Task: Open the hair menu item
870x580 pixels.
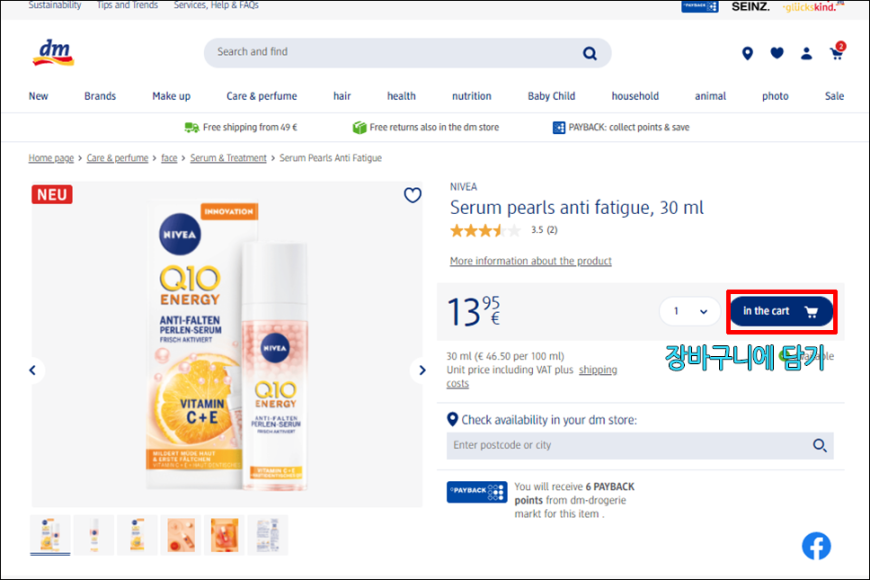Action: [x=342, y=96]
